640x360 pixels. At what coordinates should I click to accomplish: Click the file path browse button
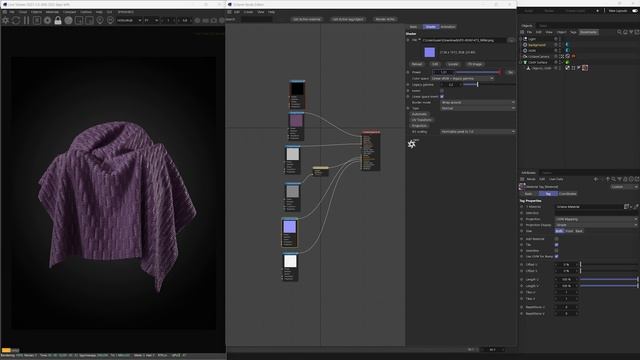511,40
